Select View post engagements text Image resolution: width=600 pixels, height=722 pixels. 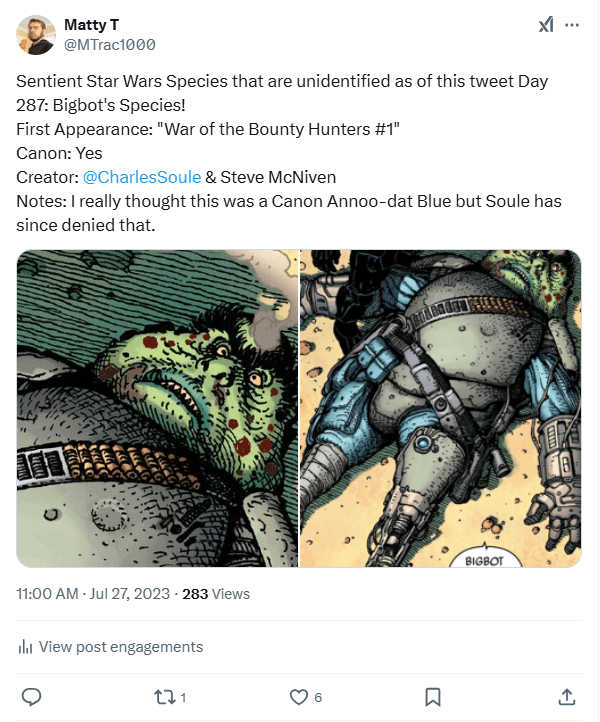point(120,647)
